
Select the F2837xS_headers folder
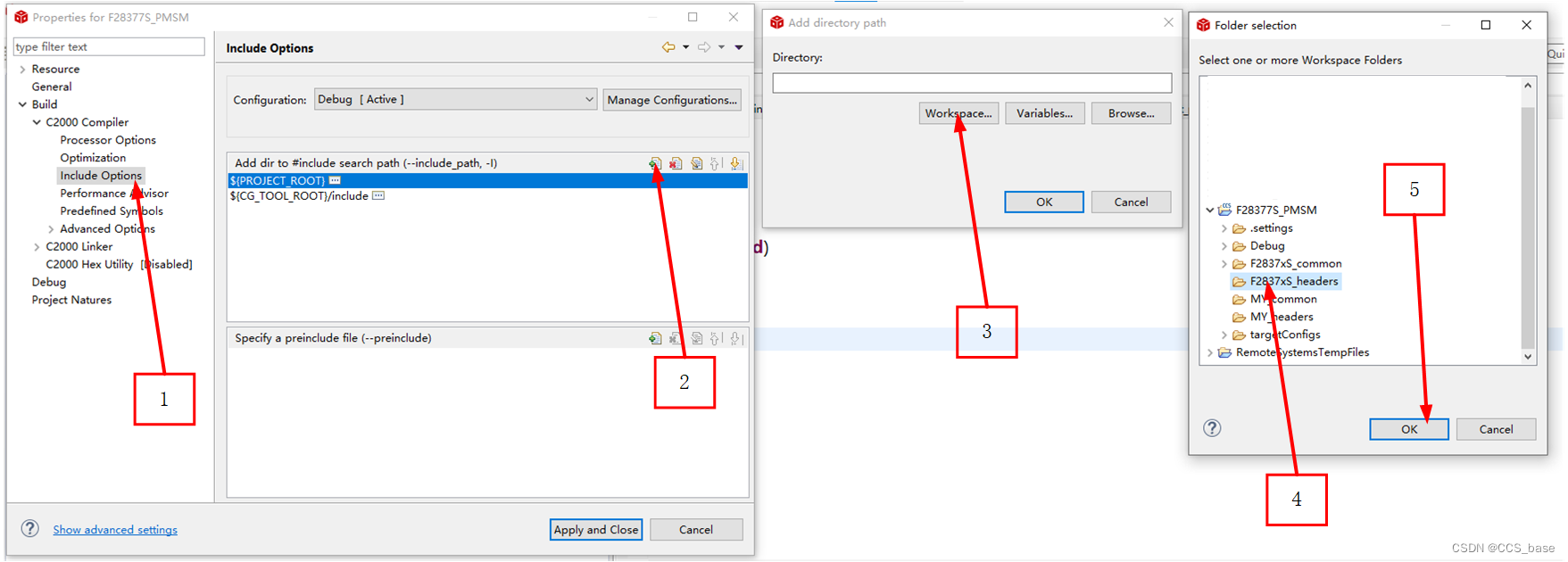[1294, 281]
